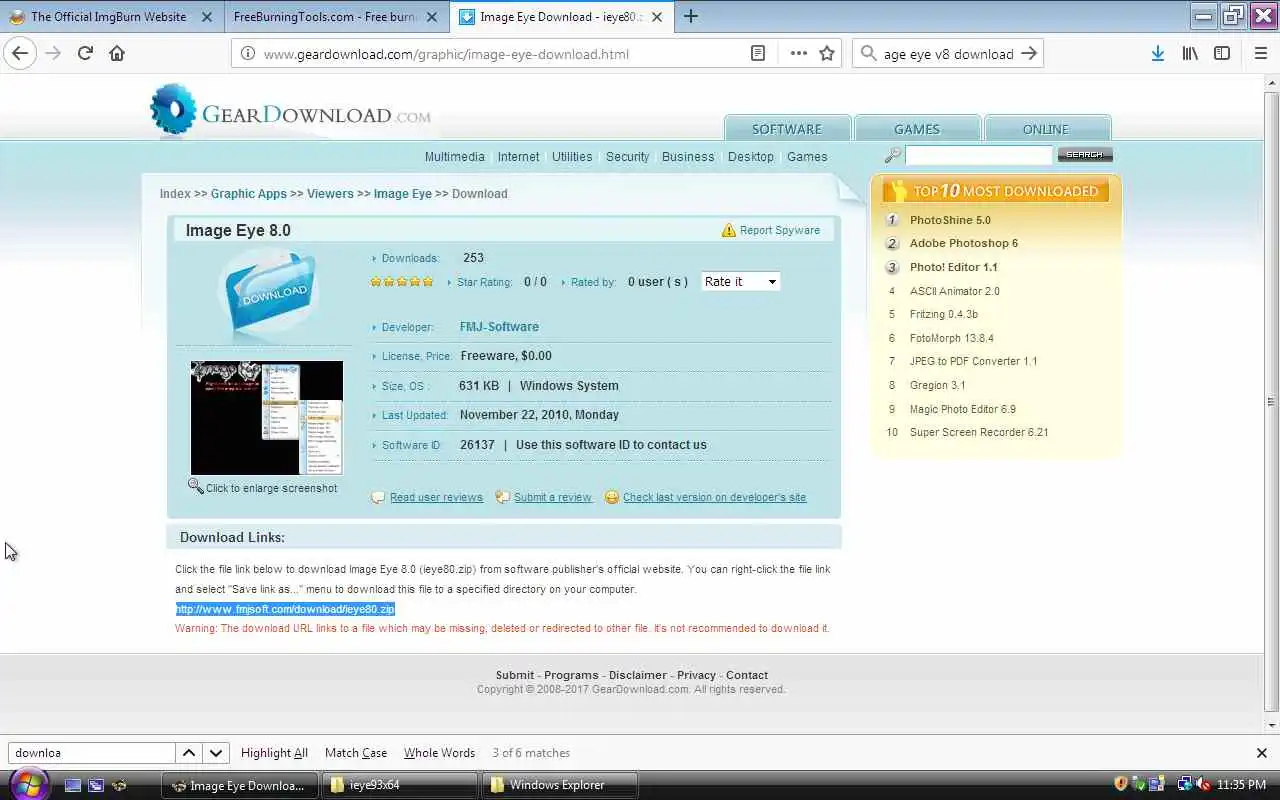
Task: Open the Utilities category
Action: 572,157
